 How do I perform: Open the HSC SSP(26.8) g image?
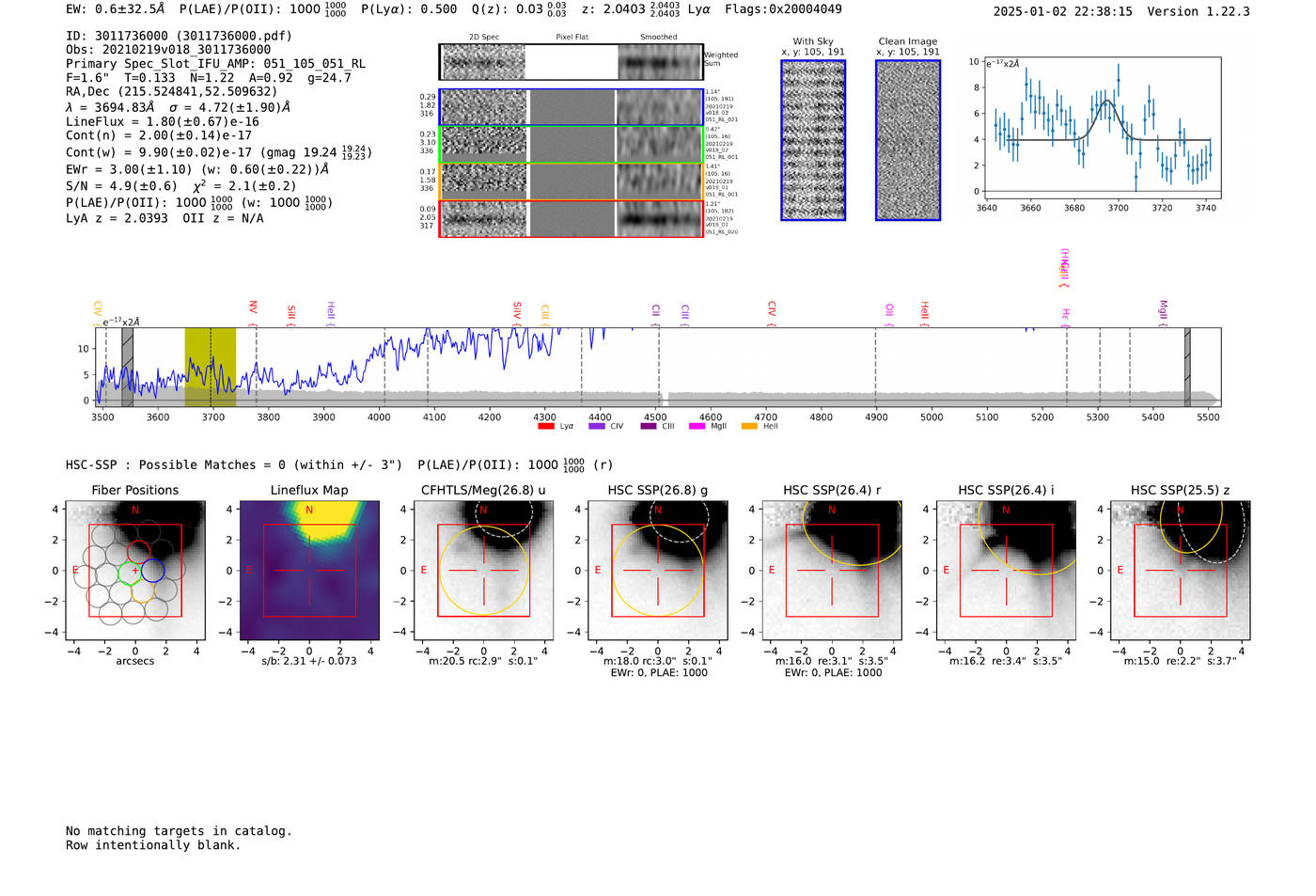657,570
